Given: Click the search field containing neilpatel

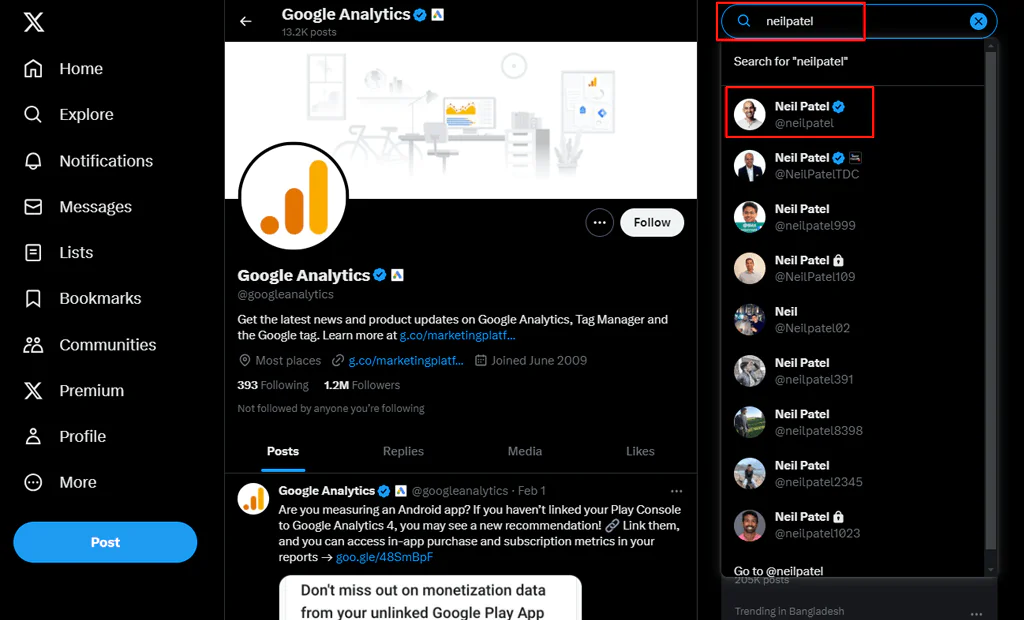Looking at the screenshot, I should click(859, 22).
